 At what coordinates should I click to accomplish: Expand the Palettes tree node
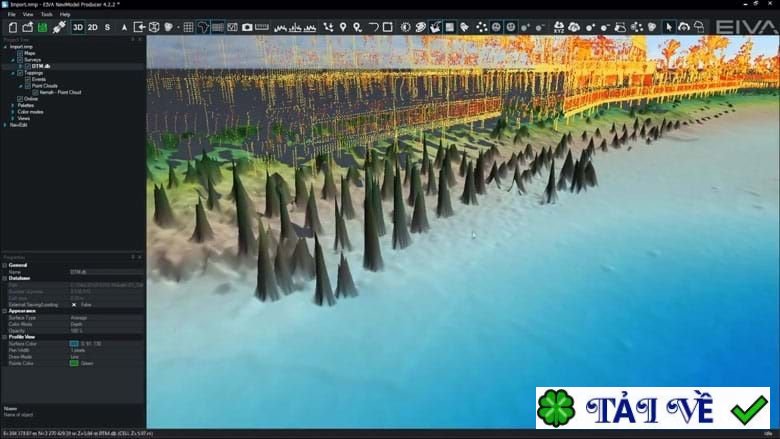coord(13,105)
